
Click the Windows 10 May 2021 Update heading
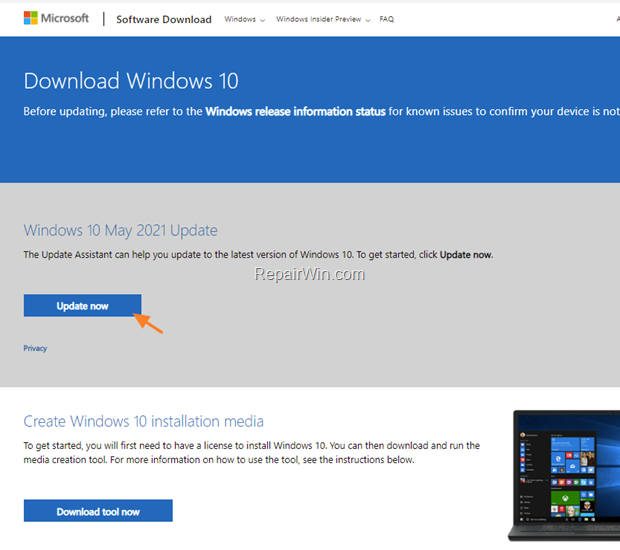click(120, 231)
